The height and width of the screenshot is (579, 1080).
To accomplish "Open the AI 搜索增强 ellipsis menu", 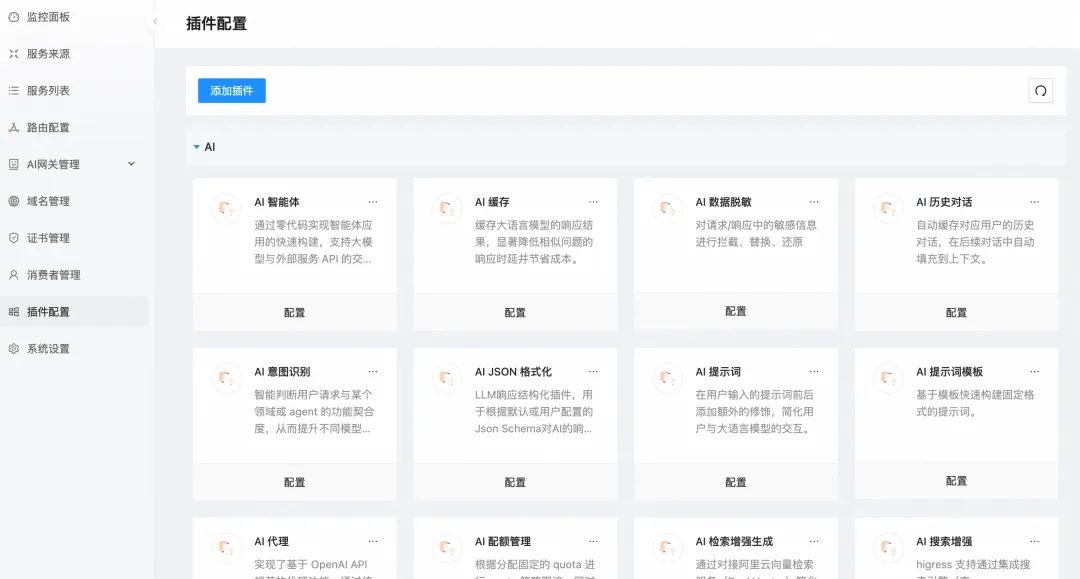I will point(1035,541).
